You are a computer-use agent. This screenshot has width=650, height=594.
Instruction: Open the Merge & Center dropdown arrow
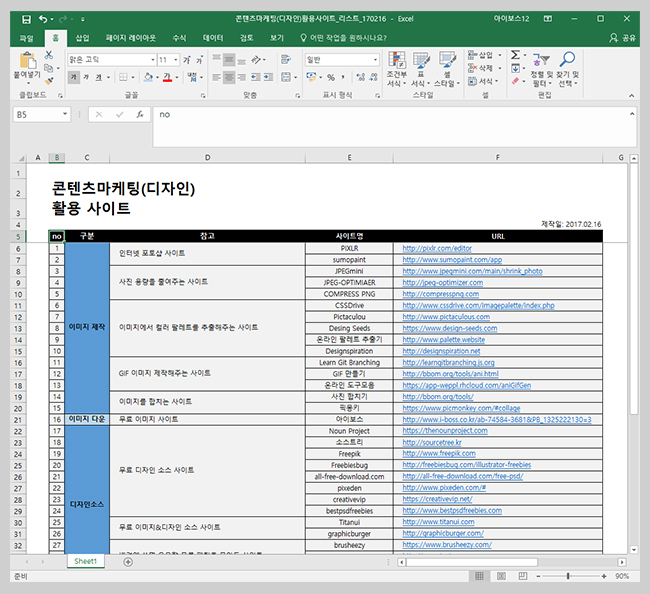pos(295,78)
